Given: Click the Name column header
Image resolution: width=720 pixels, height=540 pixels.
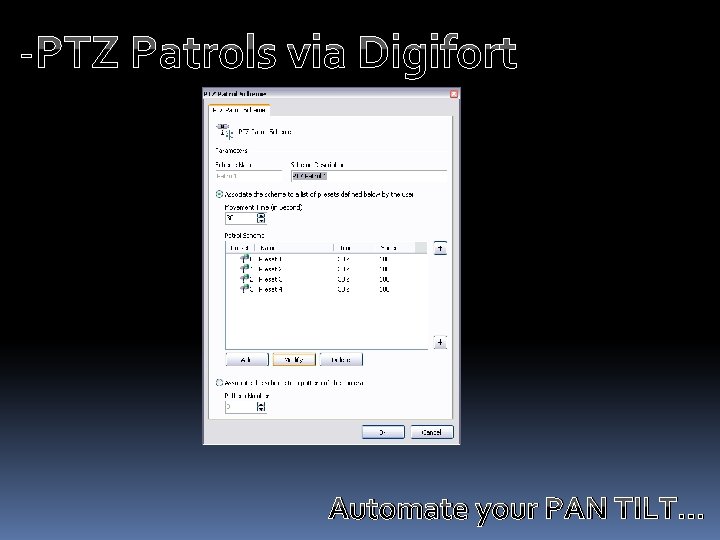Looking at the screenshot, I should click(x=294, y=248).
